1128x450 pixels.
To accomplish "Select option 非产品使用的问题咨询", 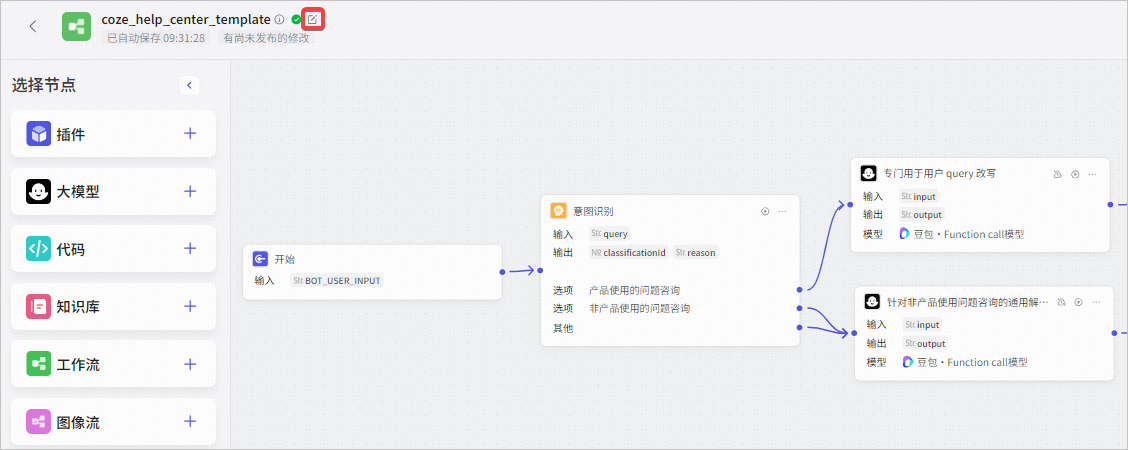I will [x=640, y=309].
